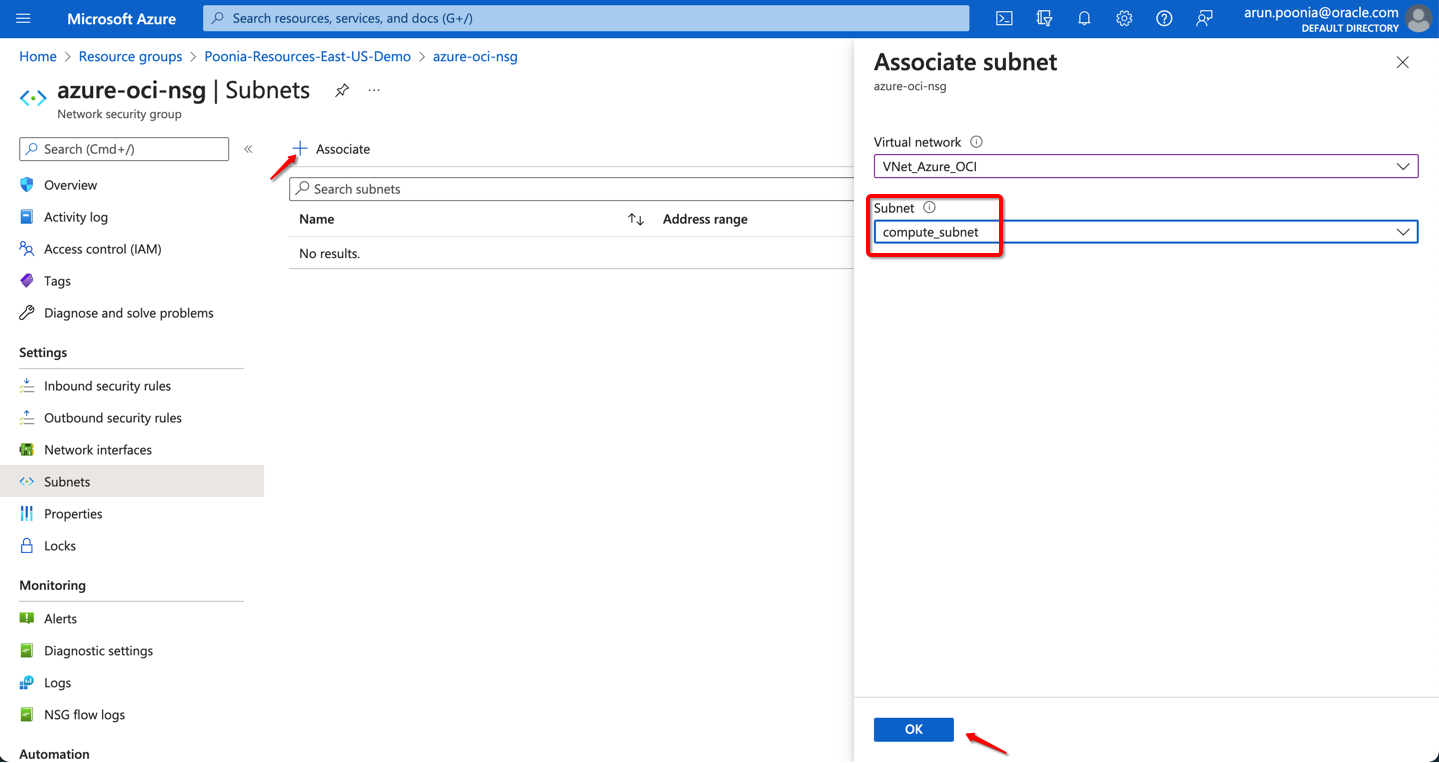Click the Virtual network info icon

[976, 142]
